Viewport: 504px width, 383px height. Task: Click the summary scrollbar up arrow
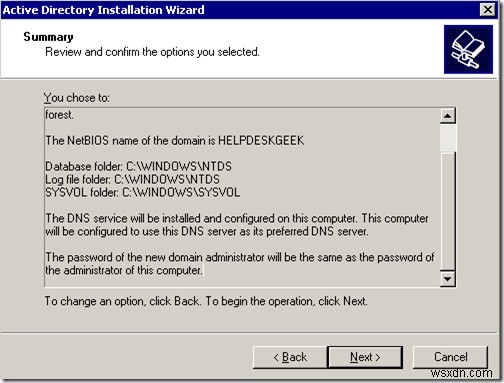click(x=447, y=116)
